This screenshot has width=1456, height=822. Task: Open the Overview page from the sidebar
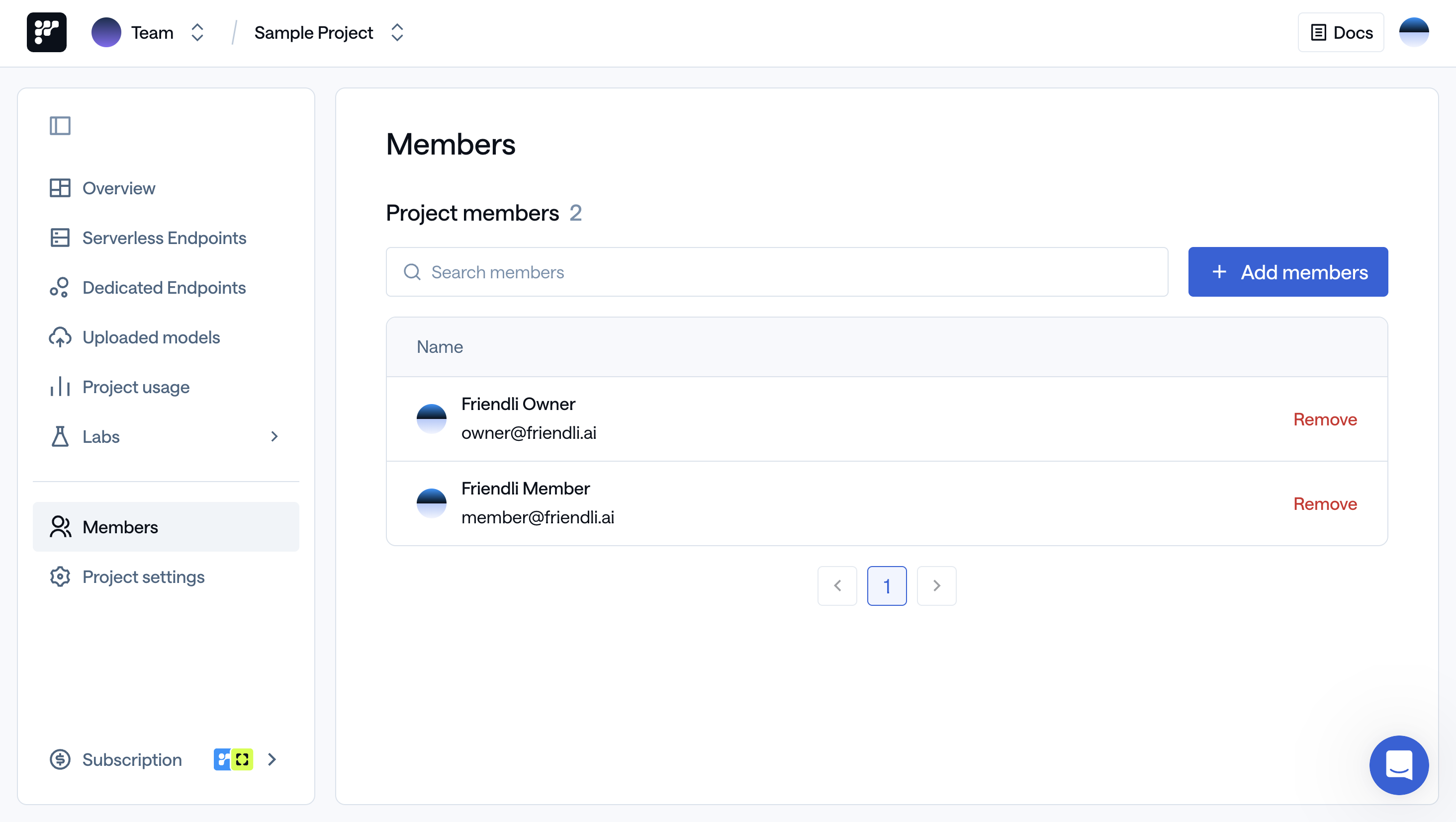[x=119, y=188]
